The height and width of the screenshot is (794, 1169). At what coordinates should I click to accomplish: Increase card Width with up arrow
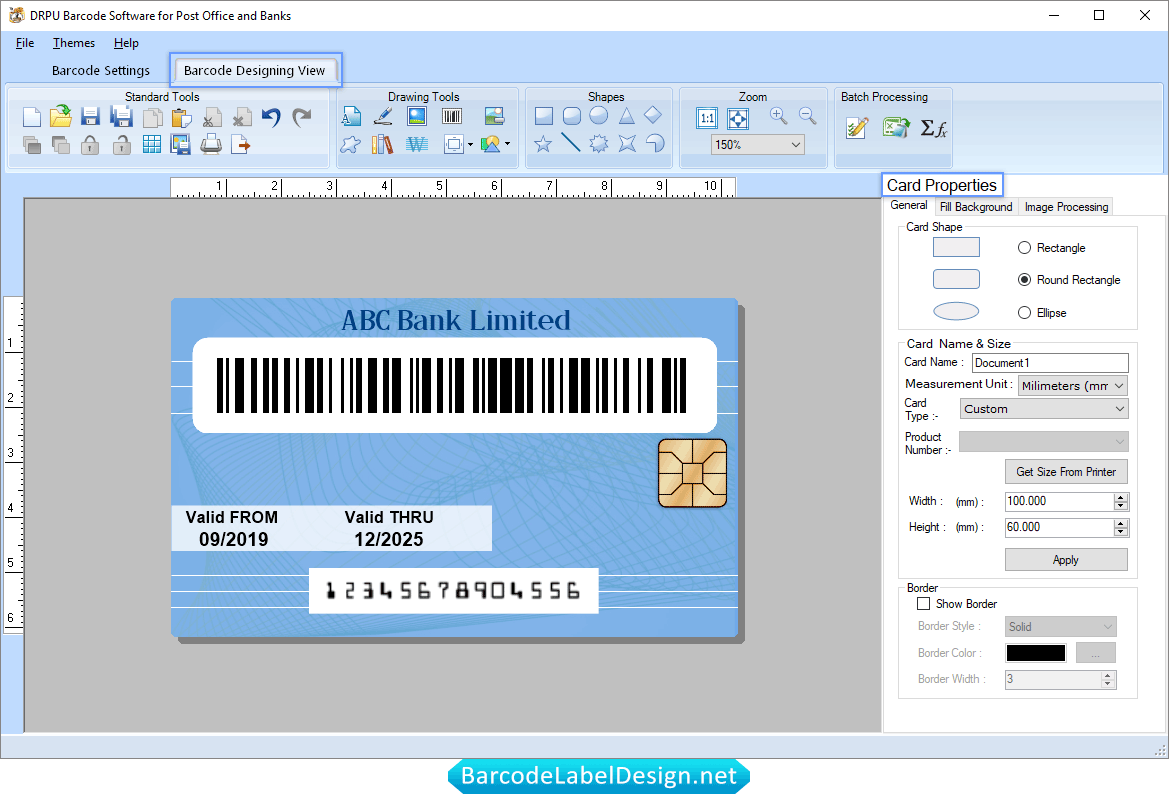(x=1121, y=497)
